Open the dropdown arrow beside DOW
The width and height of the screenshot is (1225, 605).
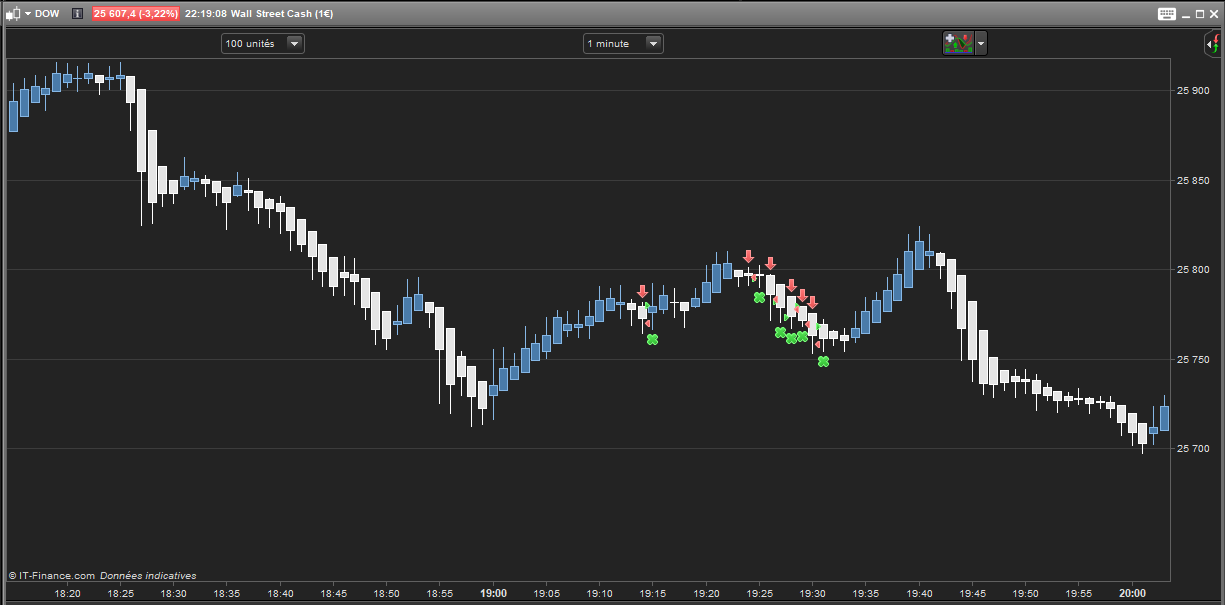pyautogui.click(x=27, y=14)
